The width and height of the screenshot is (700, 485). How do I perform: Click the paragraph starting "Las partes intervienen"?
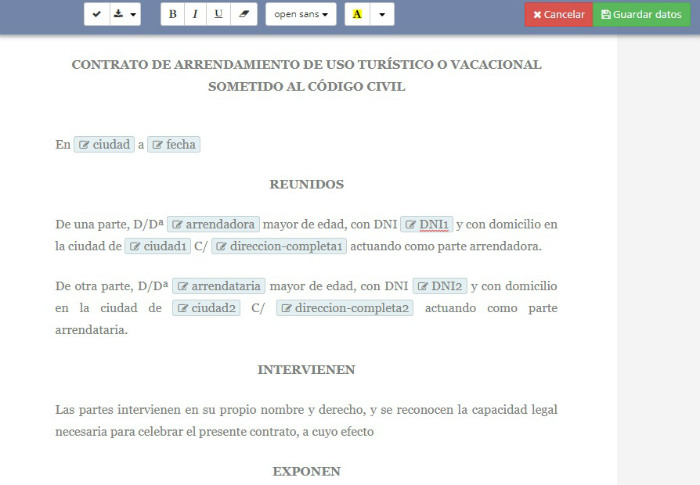coord(306,420)
